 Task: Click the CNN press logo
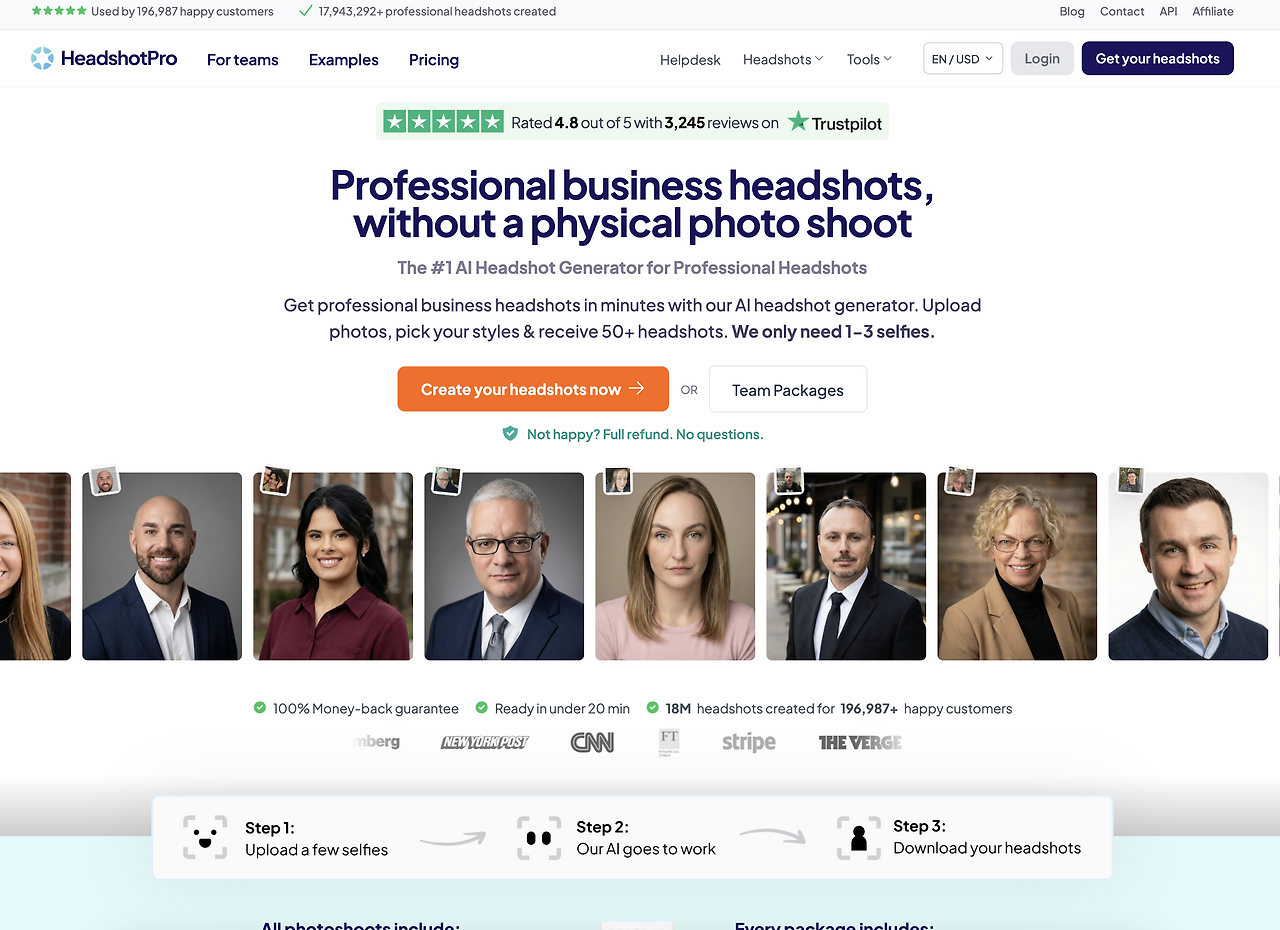592,742
